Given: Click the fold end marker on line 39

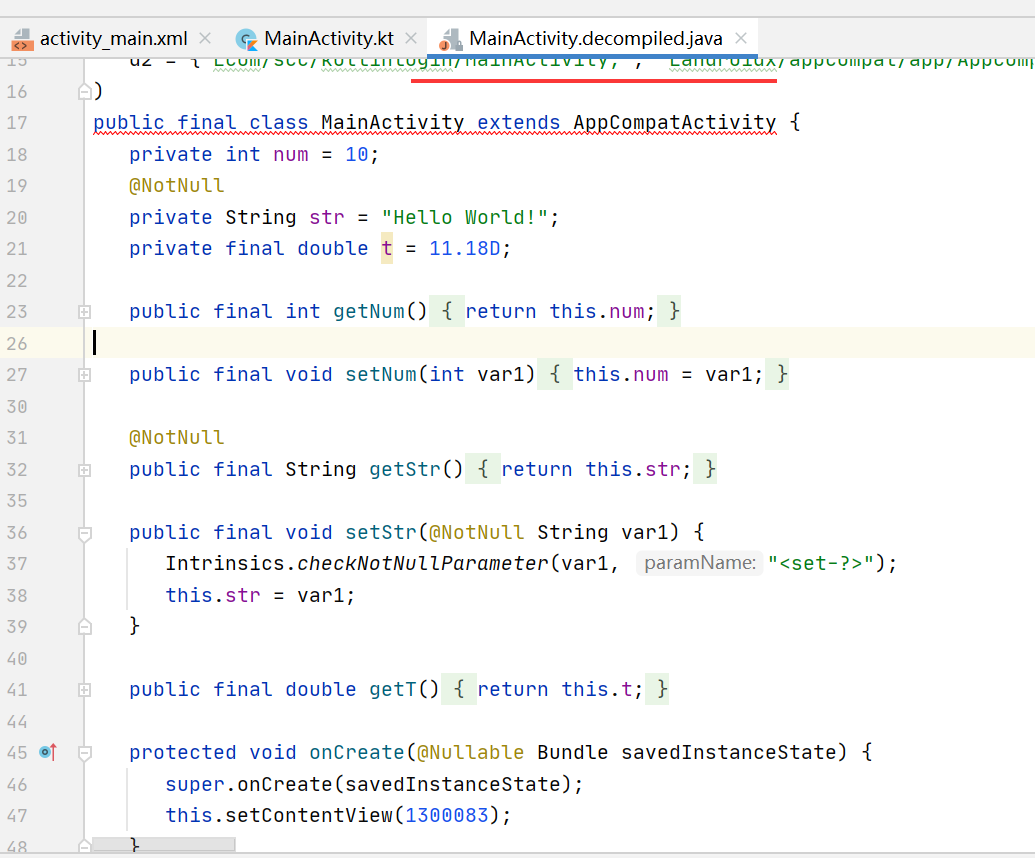Looking at the screenshot, I should 84,626.
